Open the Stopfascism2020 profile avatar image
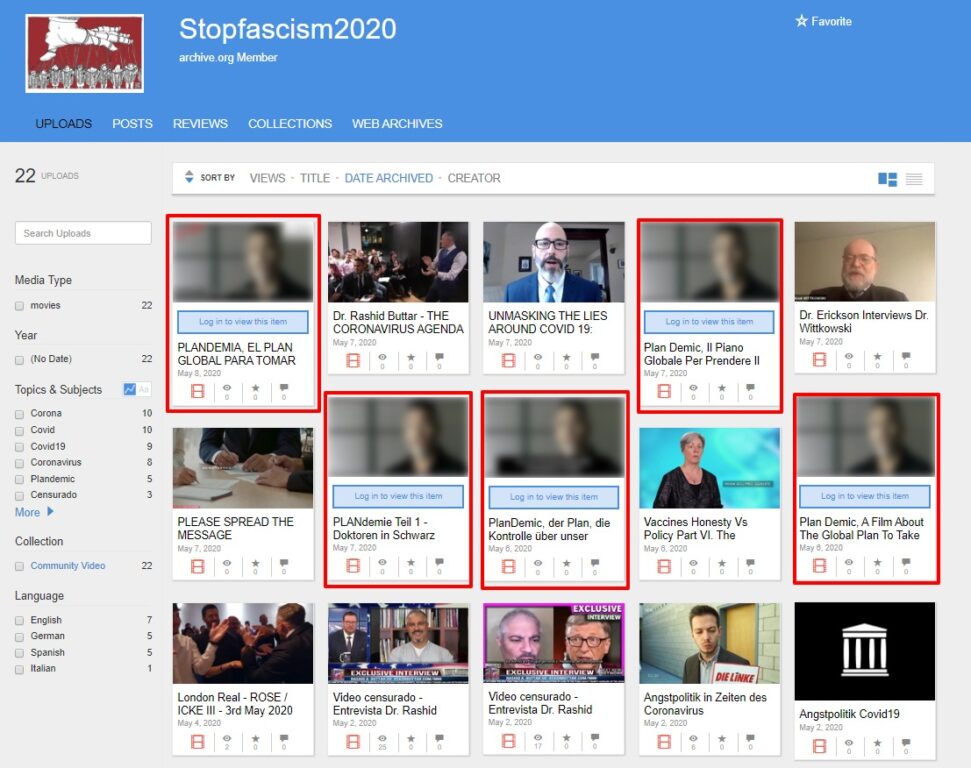The image size is (971, 768). pyautogui.click(x=85, y=53)
